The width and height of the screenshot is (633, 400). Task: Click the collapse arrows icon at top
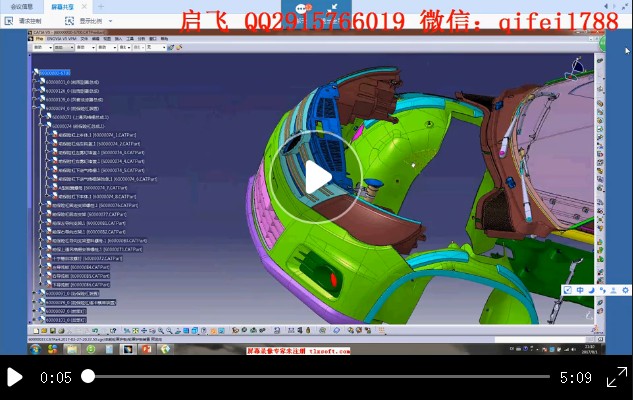[x=333, y=8]
